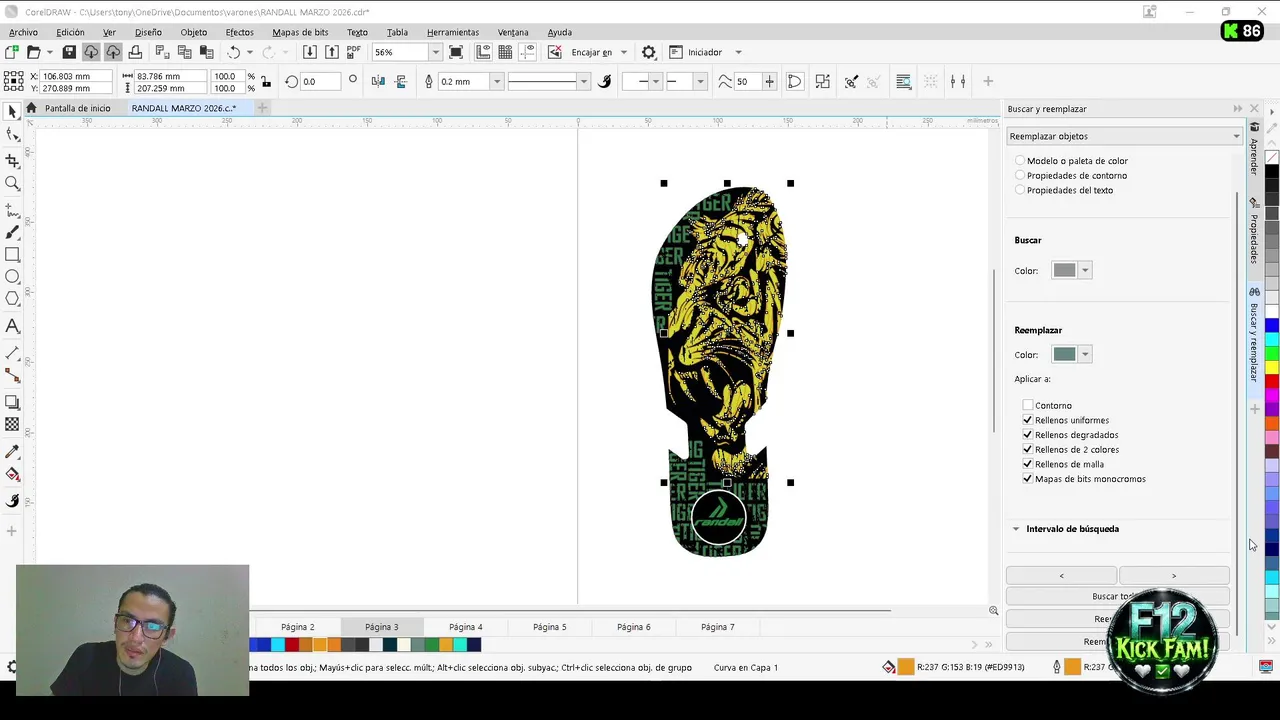The image size is (1280, 720).
Task: Uncheck Rellenos de malla checkbox
Action: tap(1027, 464)
